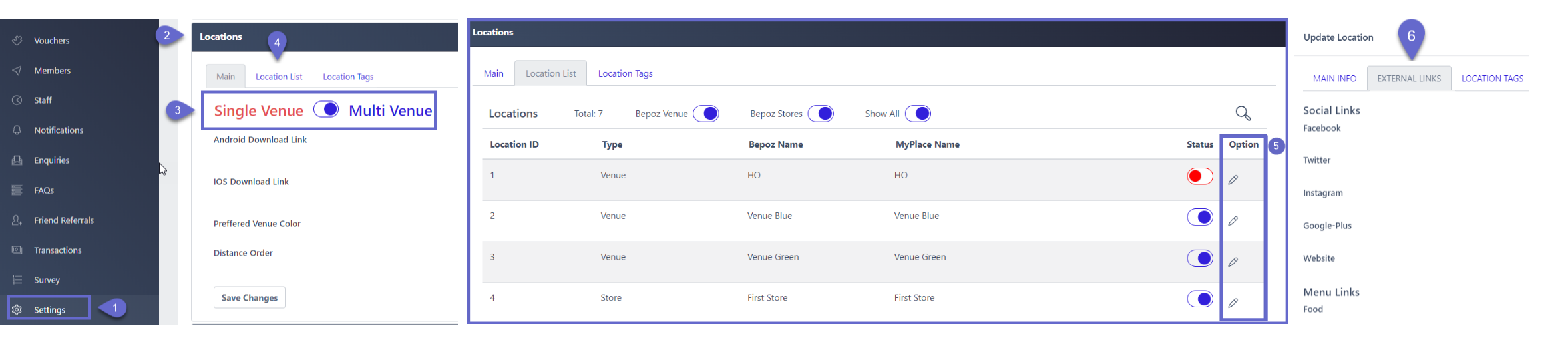Click the search magnifier icon in Locations
The height and width of the screenshot is (352, 1568).
[1243, 114]
